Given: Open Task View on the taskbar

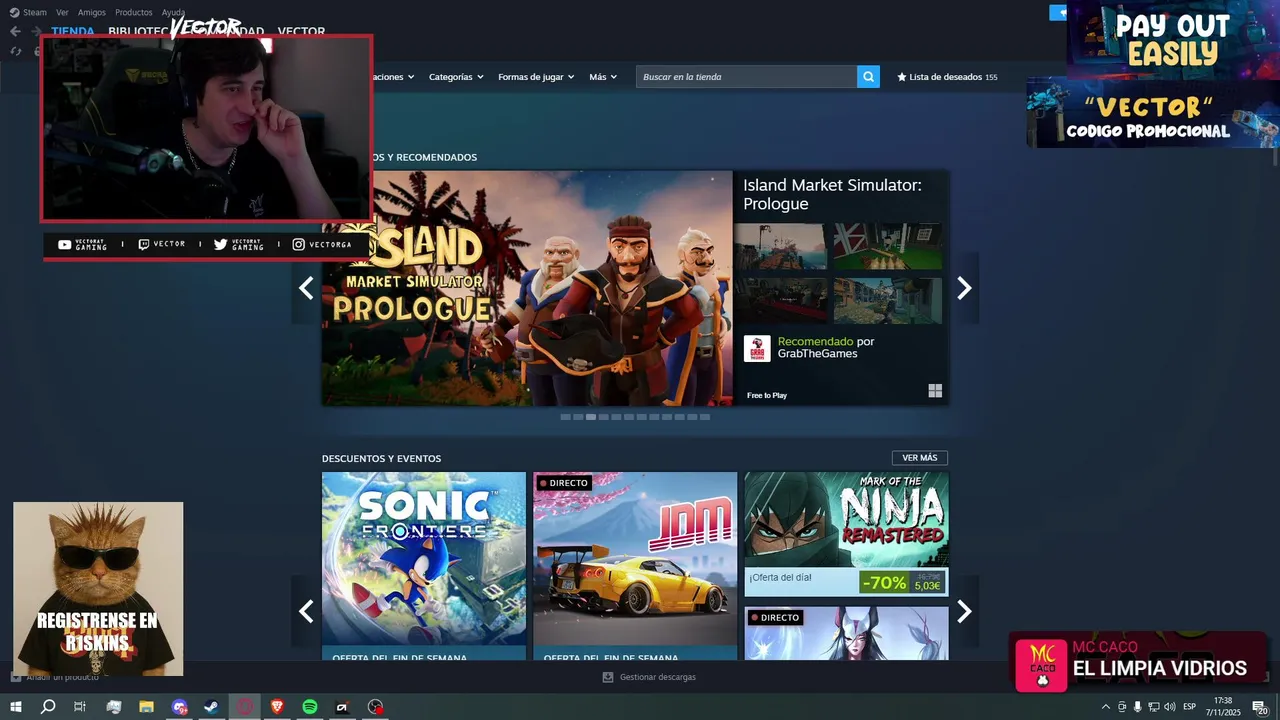Looking at the screenshot, I should point(80,707).
